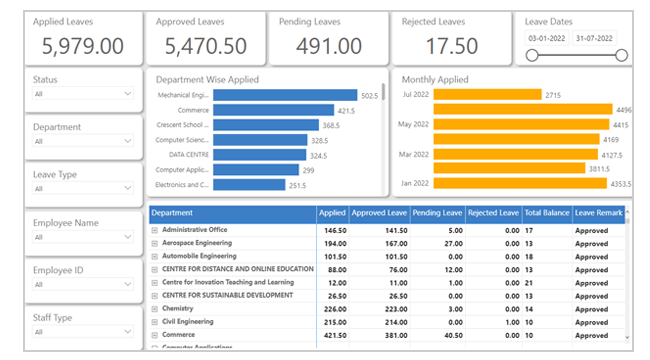The image size is (650, 360).
Task: Edit the start date 03-01-2022 field
Action: (x=547, y=38)
